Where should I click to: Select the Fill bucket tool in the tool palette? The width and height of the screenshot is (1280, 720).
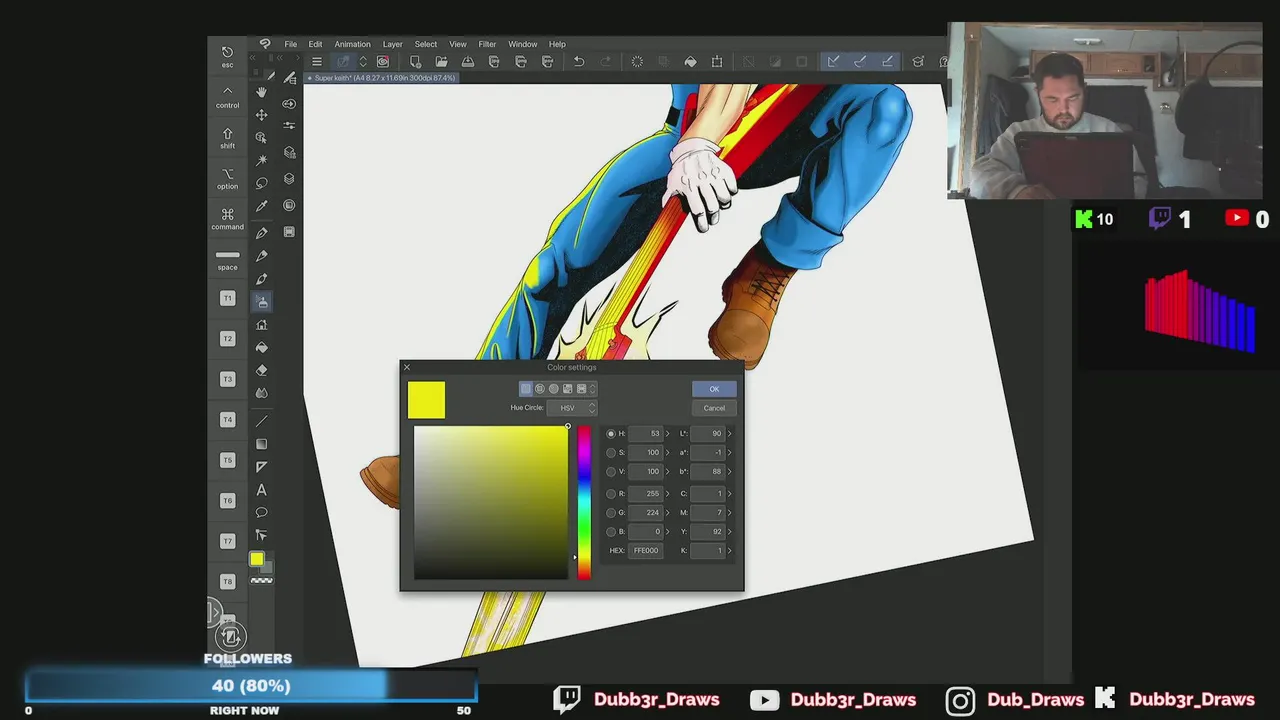pyautogui.click(x=262, y=347)
